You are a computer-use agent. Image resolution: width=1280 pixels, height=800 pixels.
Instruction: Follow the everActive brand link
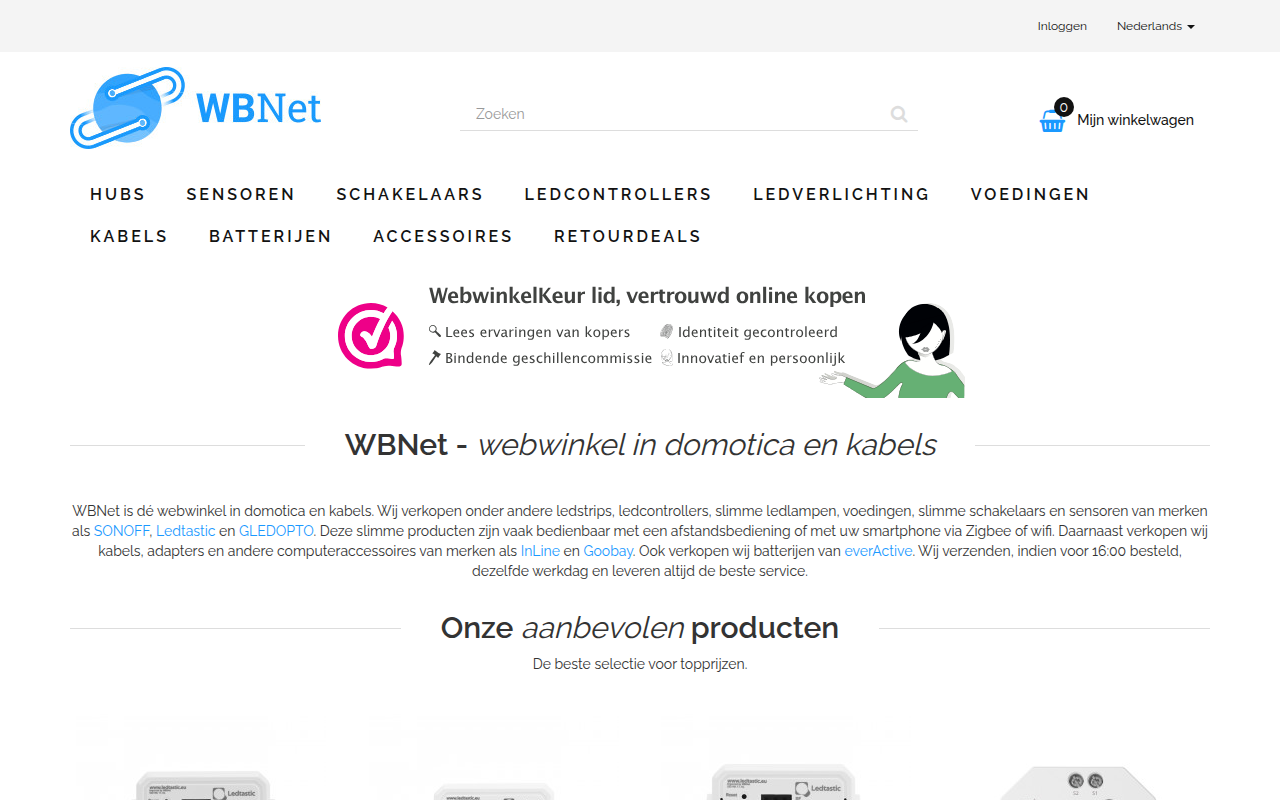pyautogui.click(x=878, y=551)
